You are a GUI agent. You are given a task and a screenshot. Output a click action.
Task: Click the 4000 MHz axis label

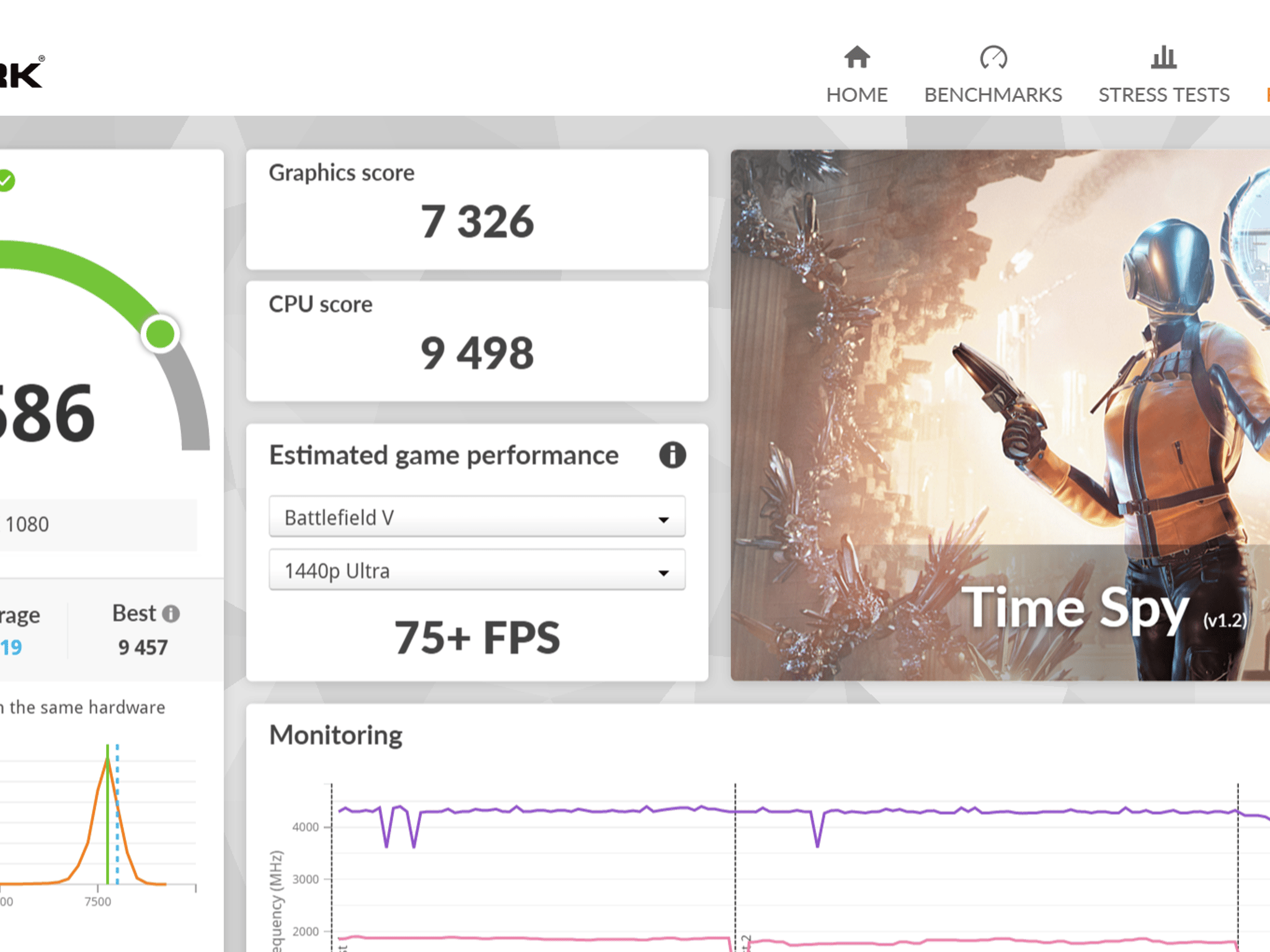click(305, 827)
